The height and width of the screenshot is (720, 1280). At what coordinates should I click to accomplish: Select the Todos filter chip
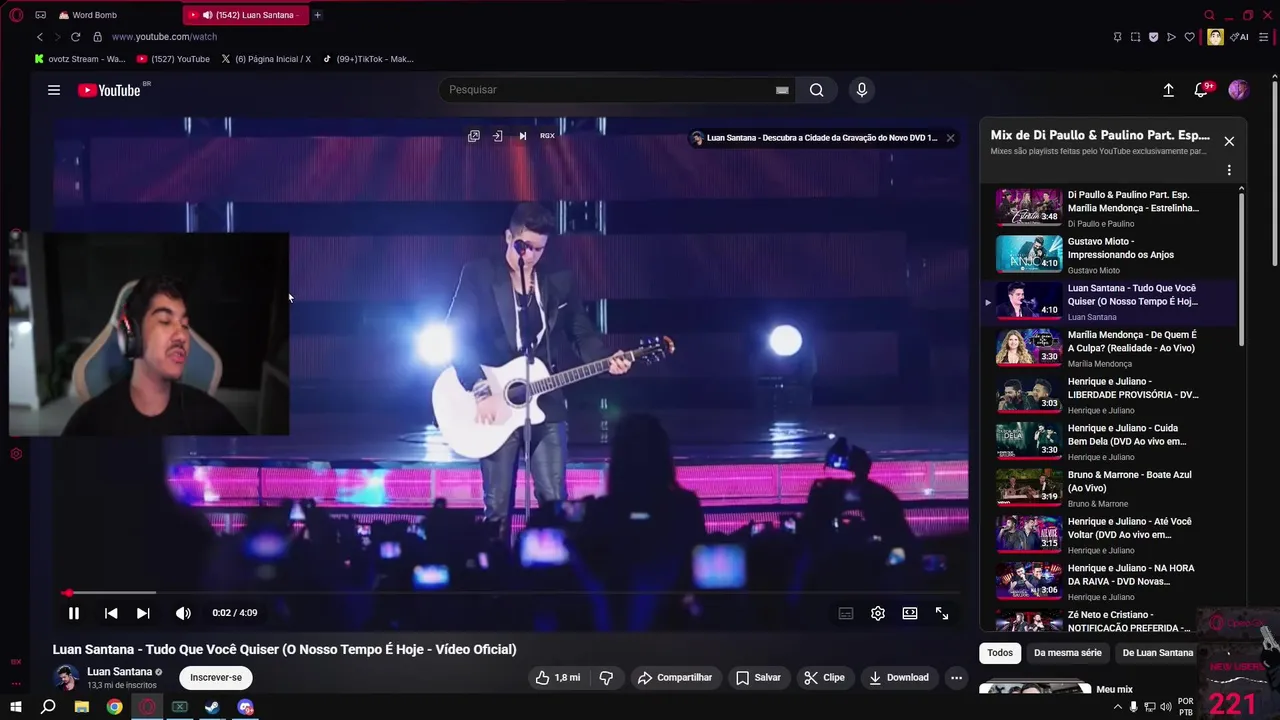[x=1000, y=653]
